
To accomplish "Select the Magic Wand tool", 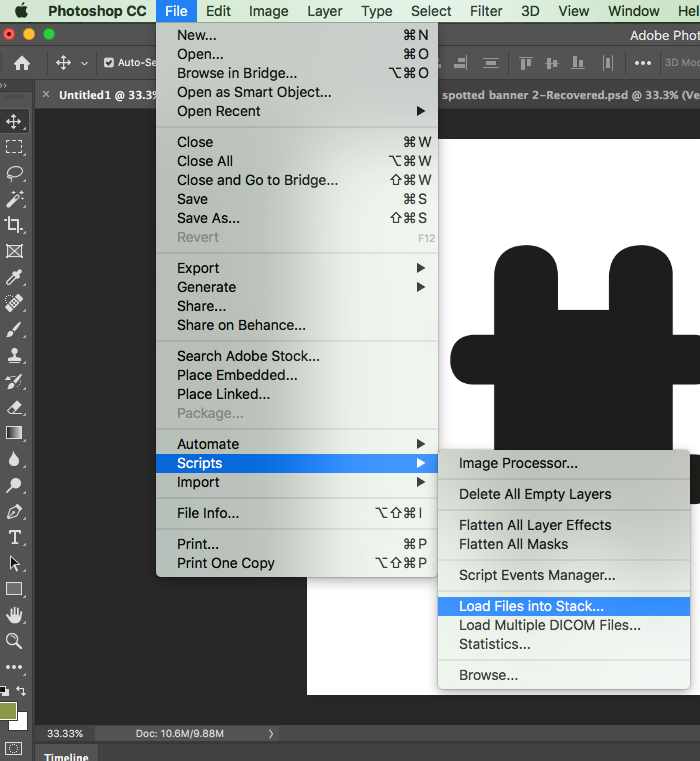I will pyautogui.click(x=14, y=199).
